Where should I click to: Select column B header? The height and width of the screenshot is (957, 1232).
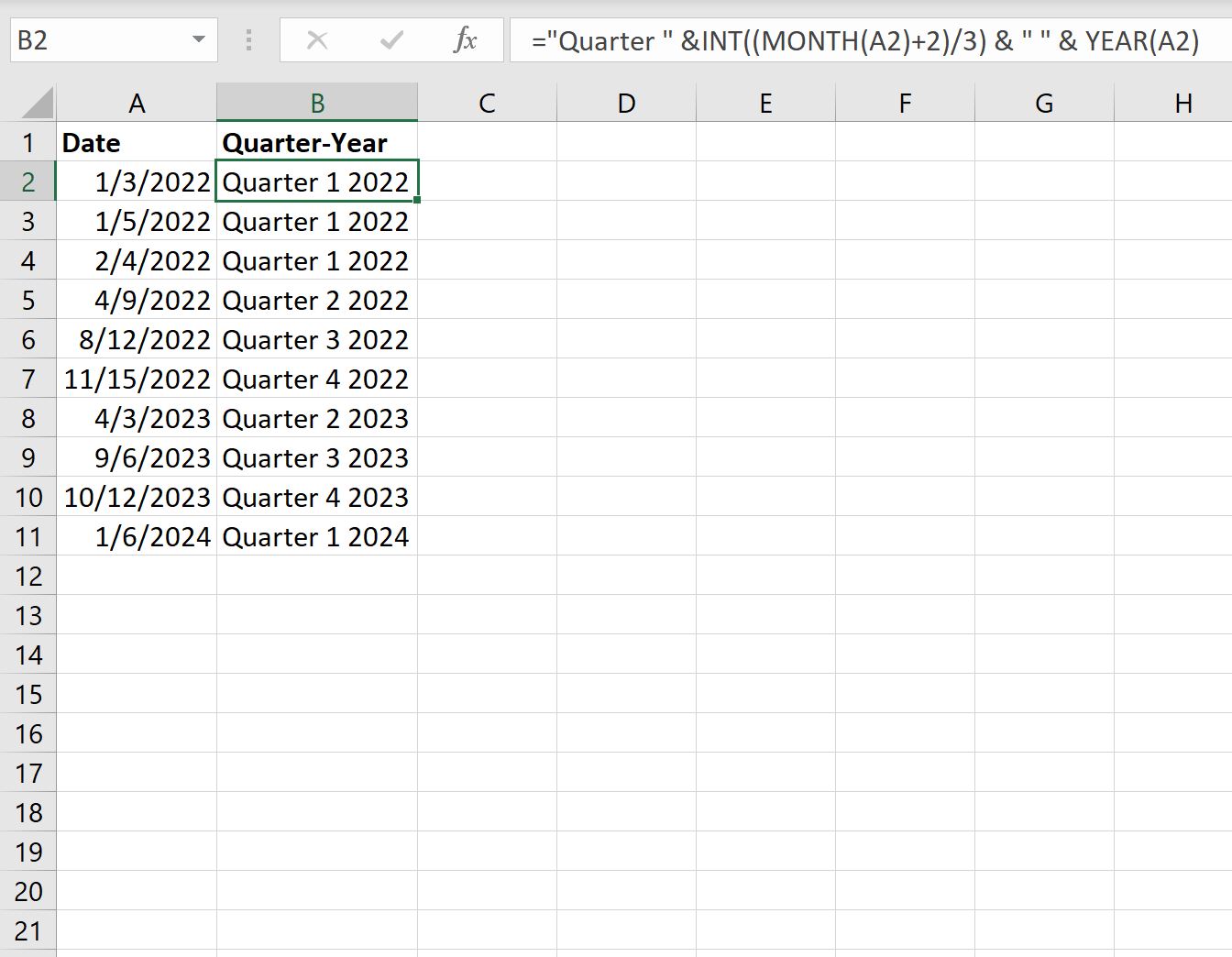317,103
